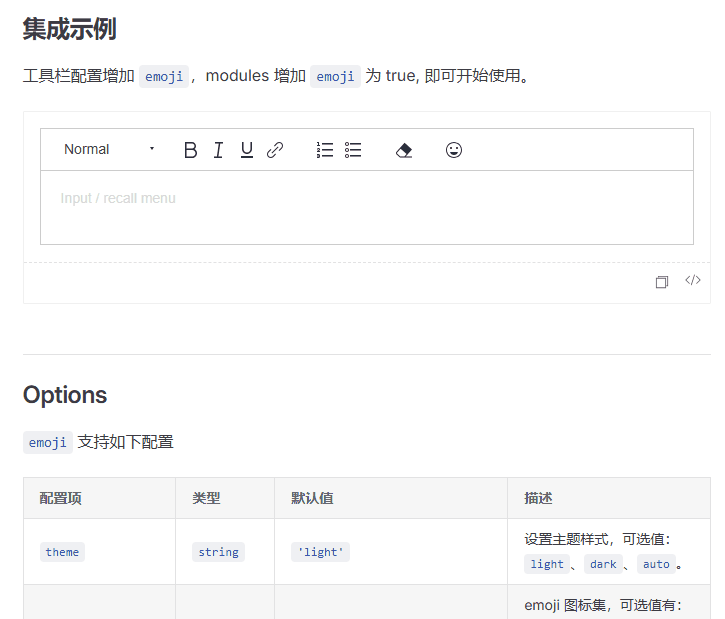
Task: Toggle bold formatting in the editor toolbar
Action: pyautogui.click(x=190, y=150)
